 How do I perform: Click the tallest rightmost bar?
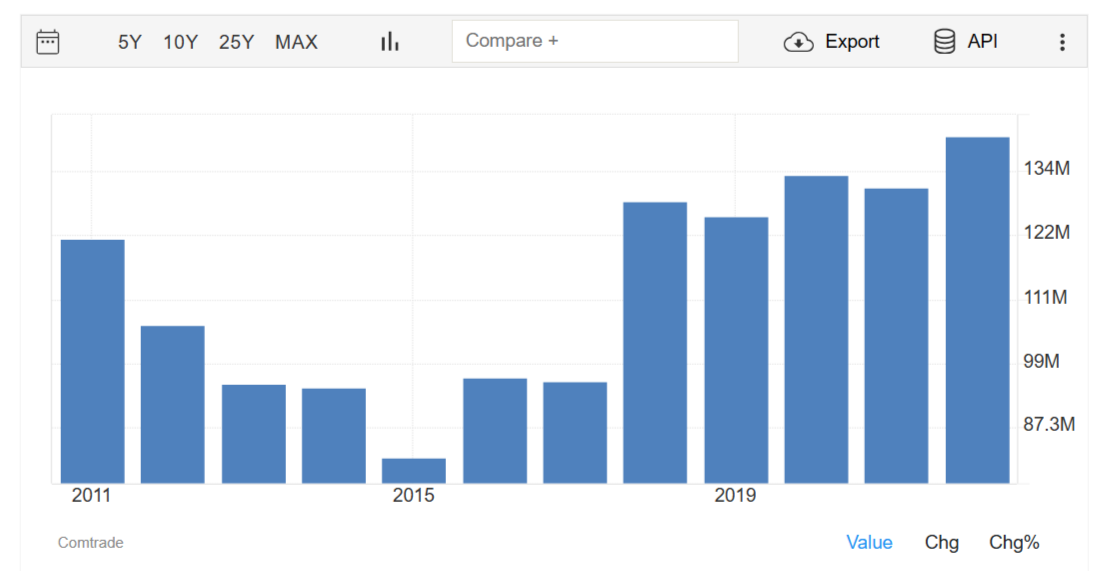(977, 310)
